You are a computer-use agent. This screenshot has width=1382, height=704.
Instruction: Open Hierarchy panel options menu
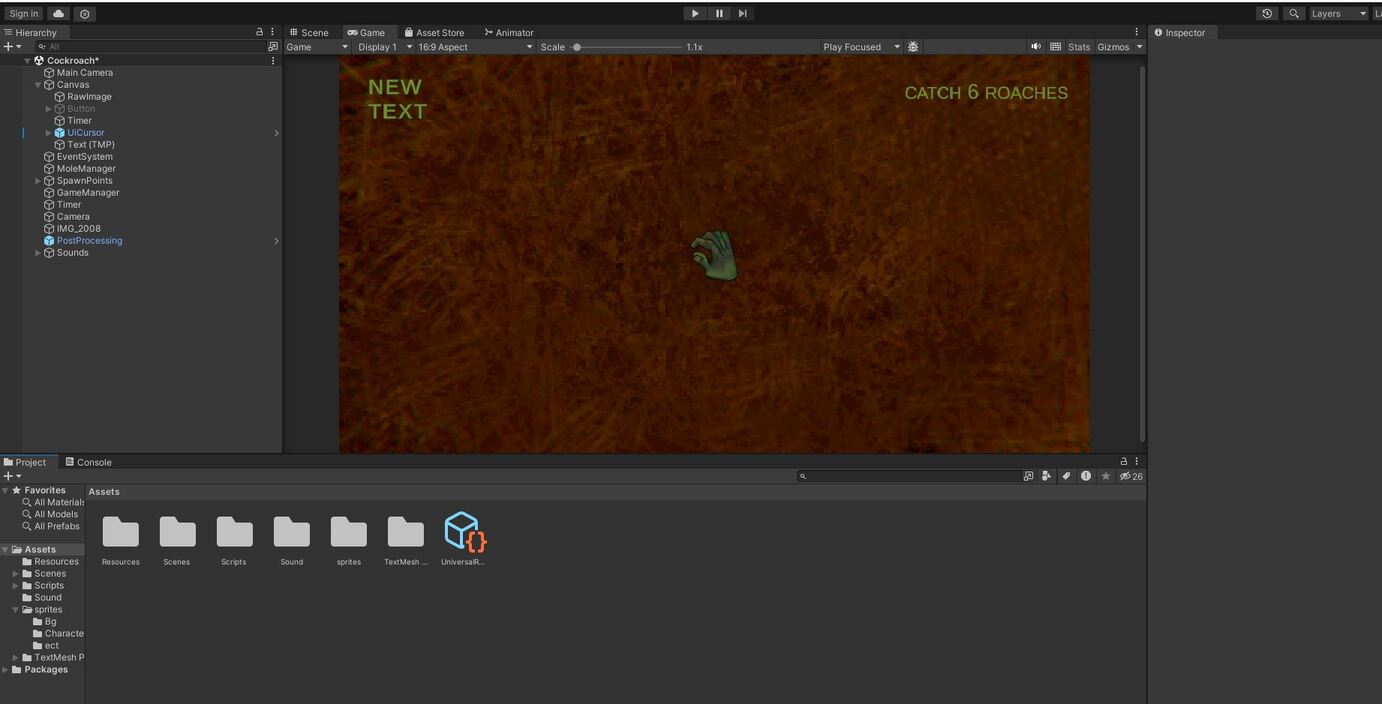coord(272,32)
